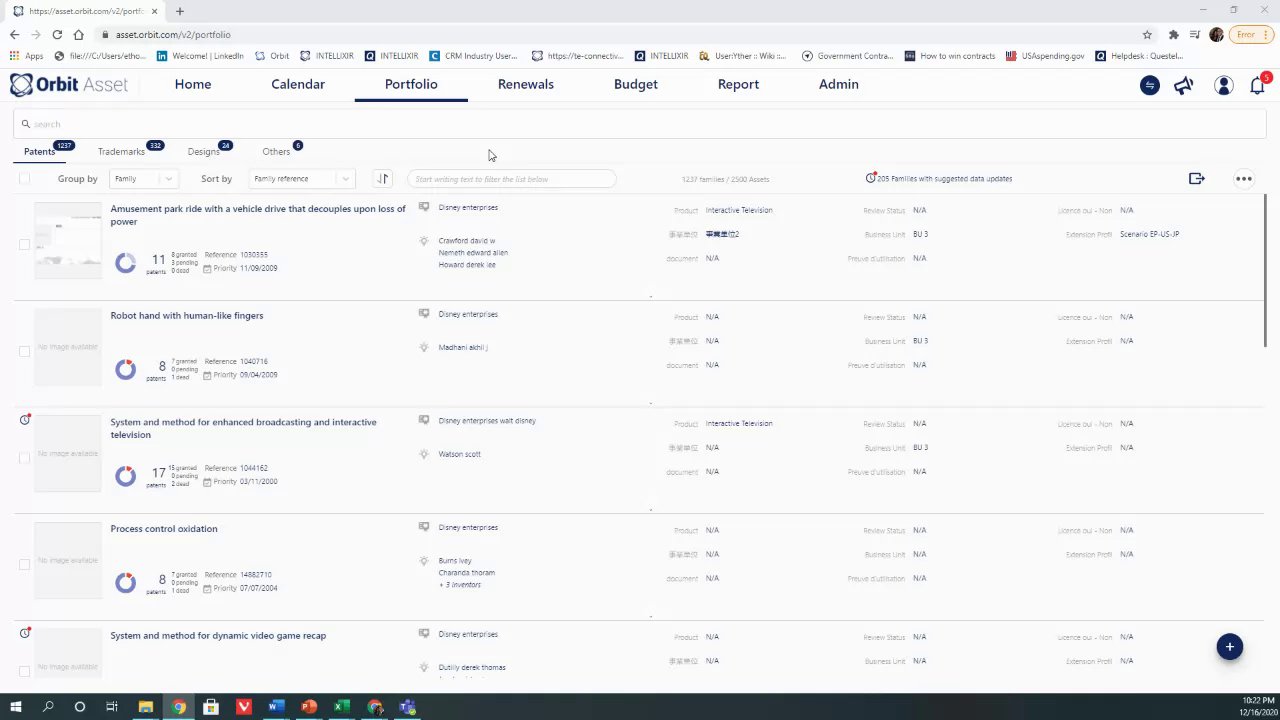The height and width of the screenshot is (720, 1280).
Task: Toggle the sort direction arrows icon
Action: tap(382, 179)
